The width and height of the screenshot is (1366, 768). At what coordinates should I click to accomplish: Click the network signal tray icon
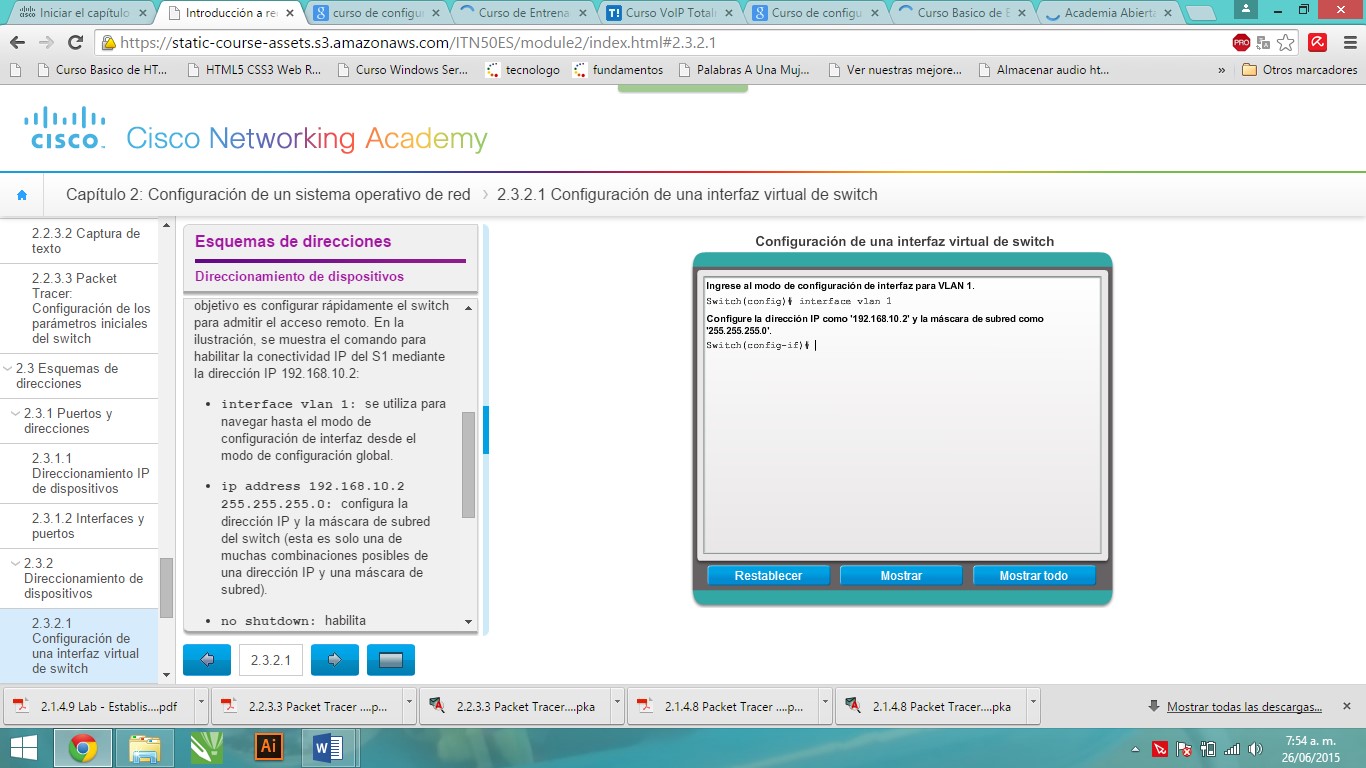coord(1232,748)
